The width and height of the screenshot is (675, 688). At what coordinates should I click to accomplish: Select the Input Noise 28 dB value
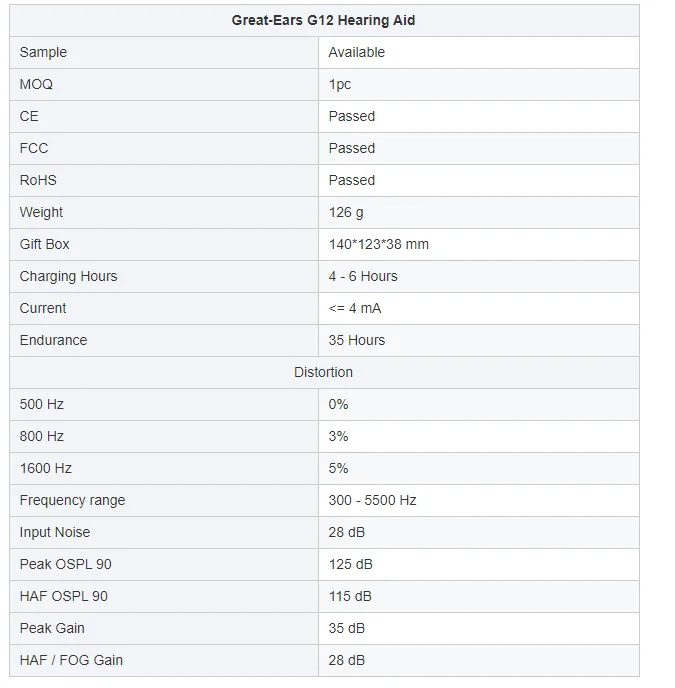[x=346, y=532]
